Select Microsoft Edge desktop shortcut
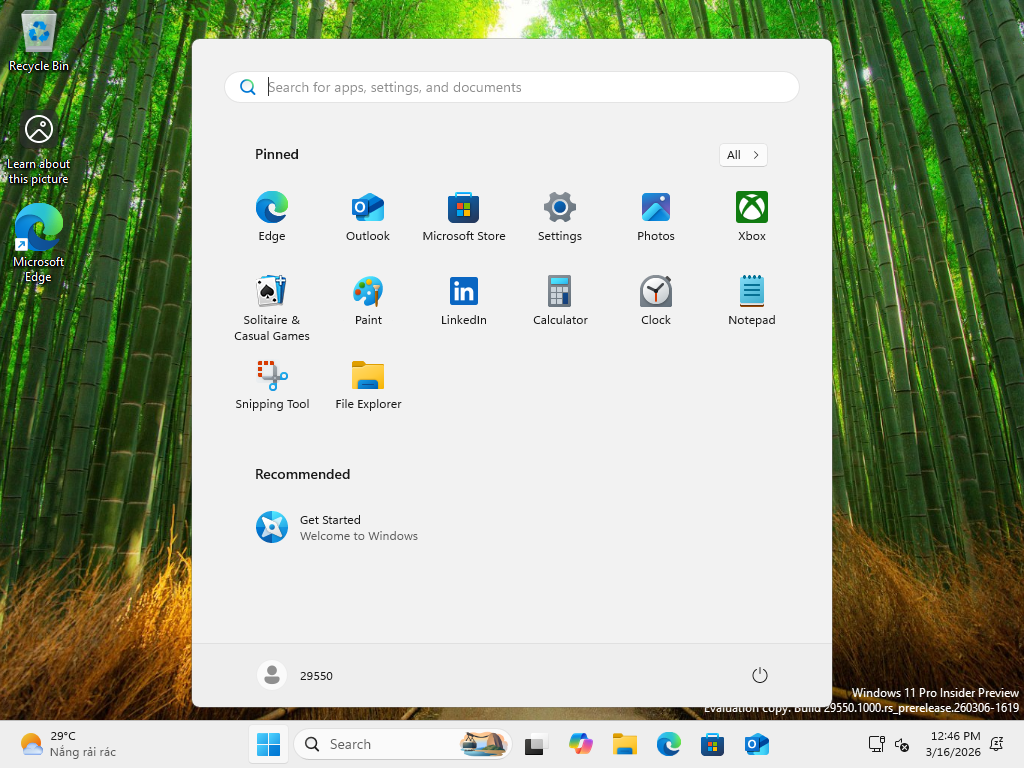Image resolution: width=1024 pixels, height=768 pixels. click(39, 243)
